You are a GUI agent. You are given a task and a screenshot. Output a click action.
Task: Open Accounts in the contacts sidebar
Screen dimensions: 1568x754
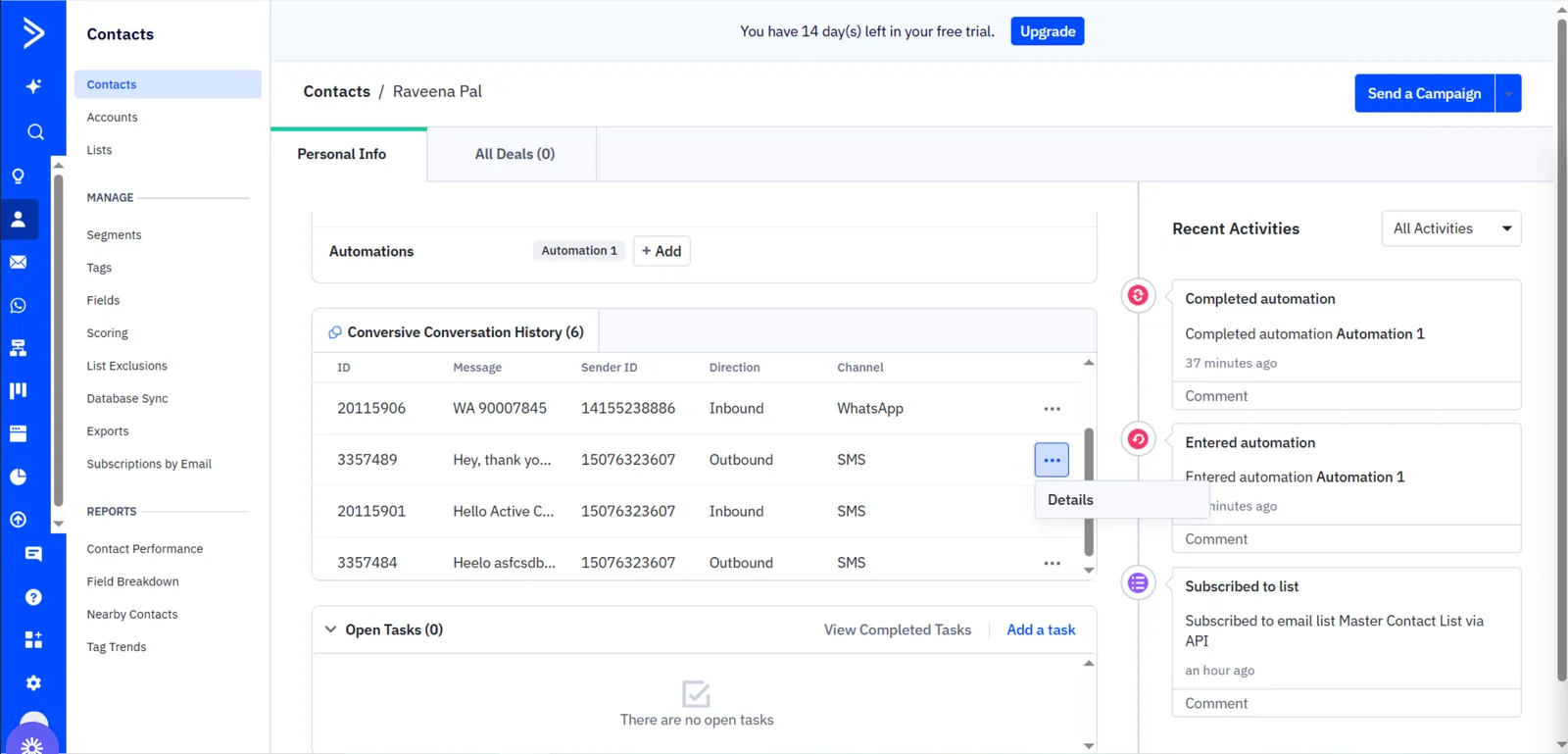(x=112, y=118)
